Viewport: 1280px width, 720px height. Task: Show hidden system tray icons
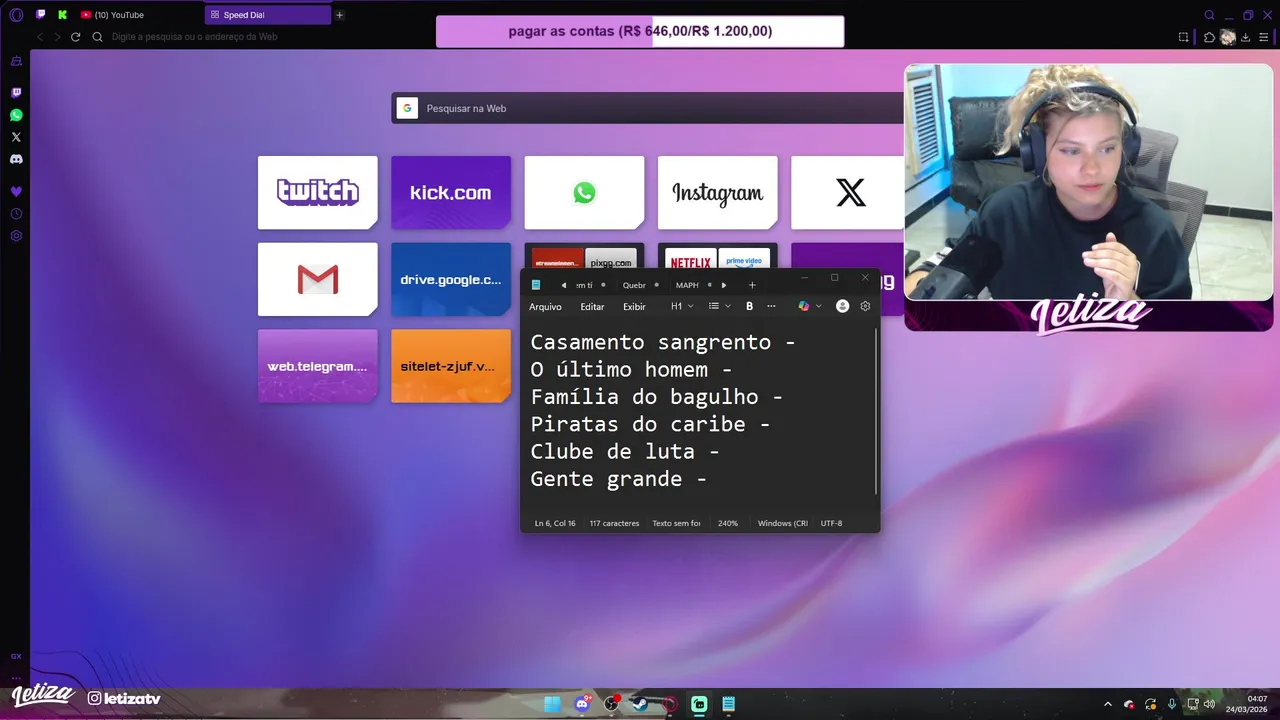point(1107,704)
